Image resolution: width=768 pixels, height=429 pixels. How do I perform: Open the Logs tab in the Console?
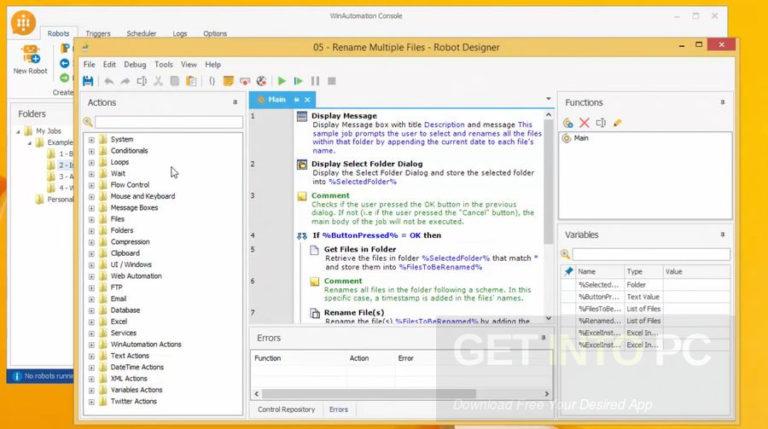(x=180, y=34)
